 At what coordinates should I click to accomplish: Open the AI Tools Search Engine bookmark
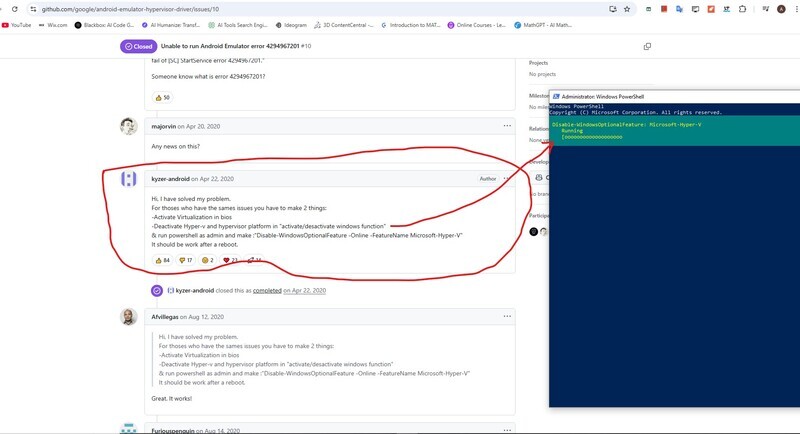(x=238, y=25)
